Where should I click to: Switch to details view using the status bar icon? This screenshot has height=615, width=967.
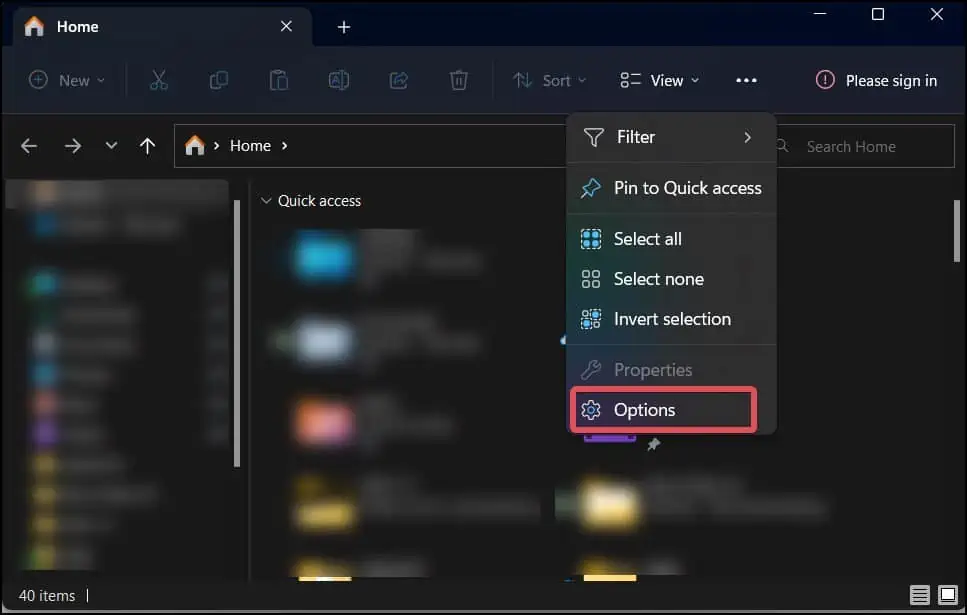(920, 595)
